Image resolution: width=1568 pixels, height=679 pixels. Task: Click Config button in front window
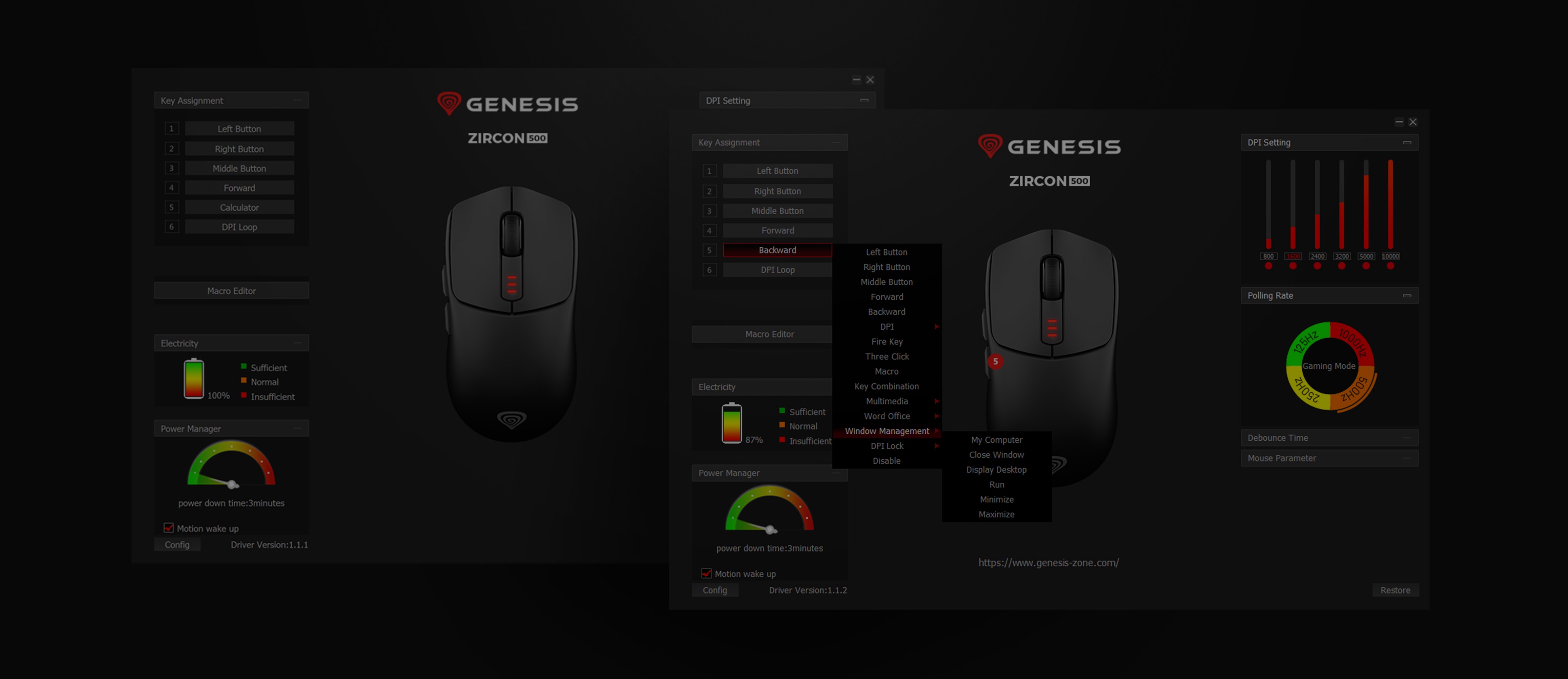click(715, 590)
